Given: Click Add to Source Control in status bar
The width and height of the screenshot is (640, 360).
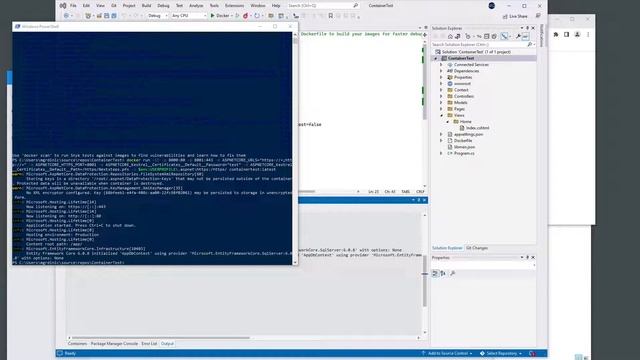Looking at the screenshot, I should coord(447,353).
